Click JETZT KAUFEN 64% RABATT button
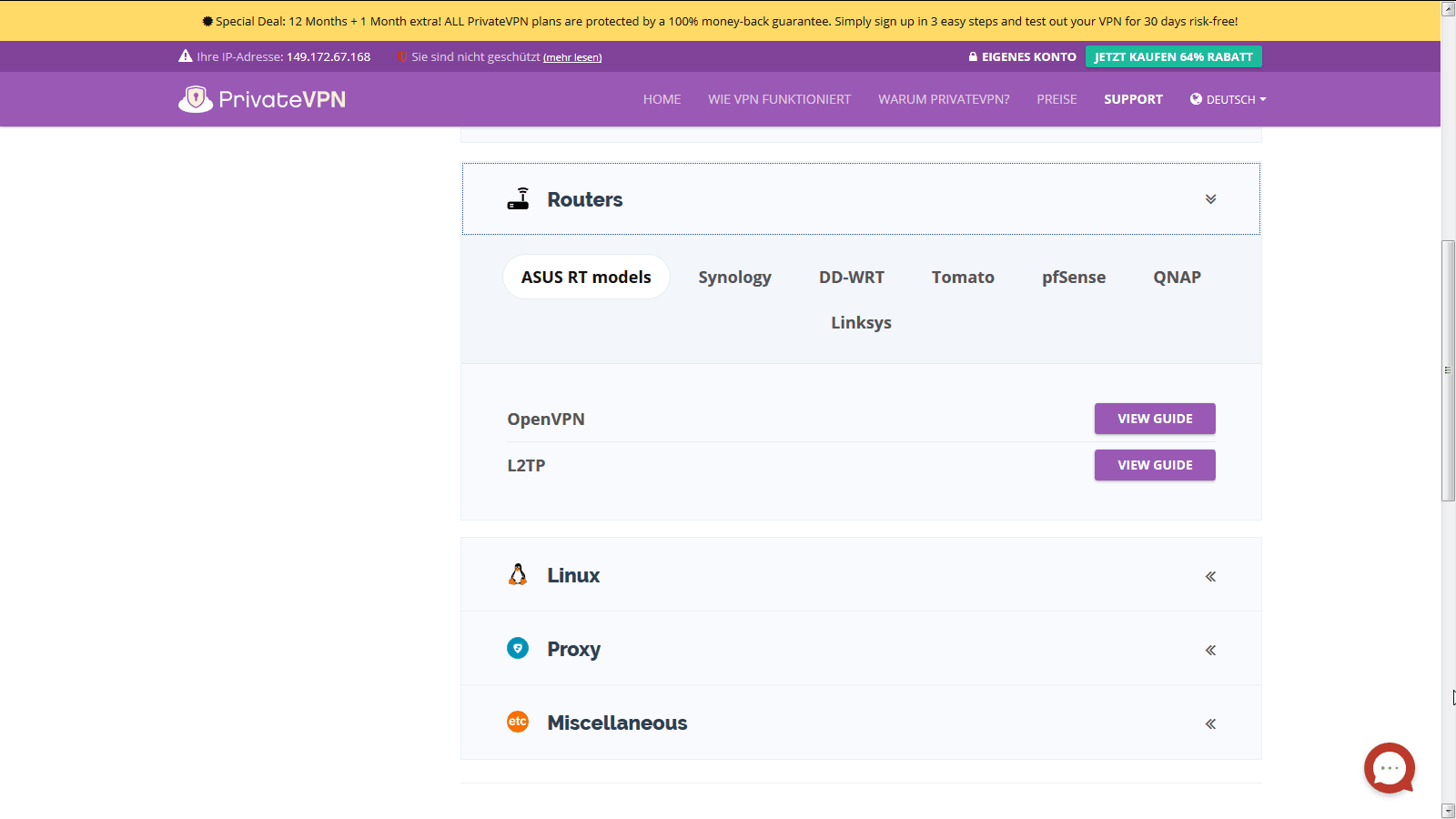1456x819 pixels. coord(1174,56)
